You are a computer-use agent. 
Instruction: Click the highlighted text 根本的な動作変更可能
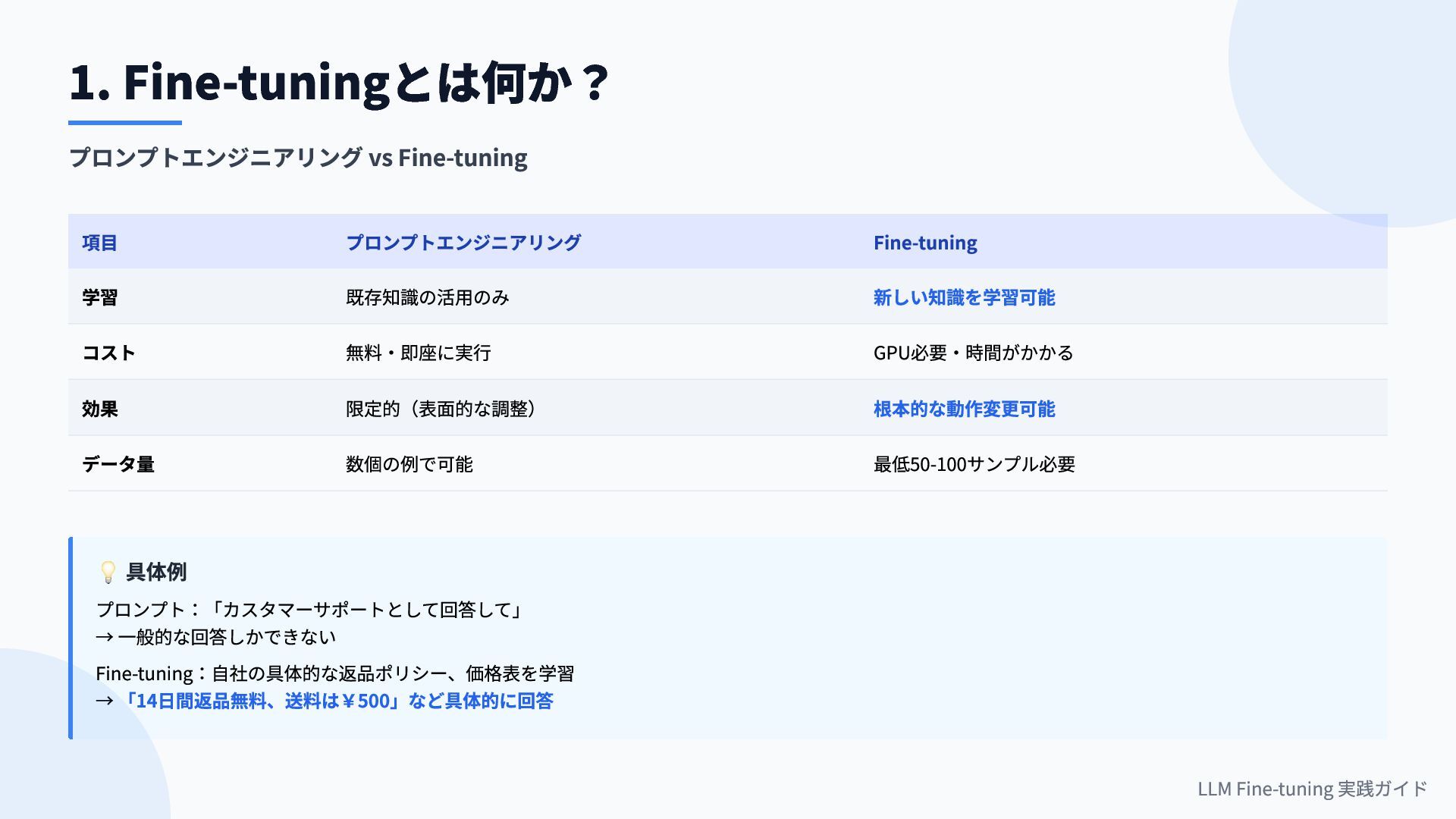point(964,409)
